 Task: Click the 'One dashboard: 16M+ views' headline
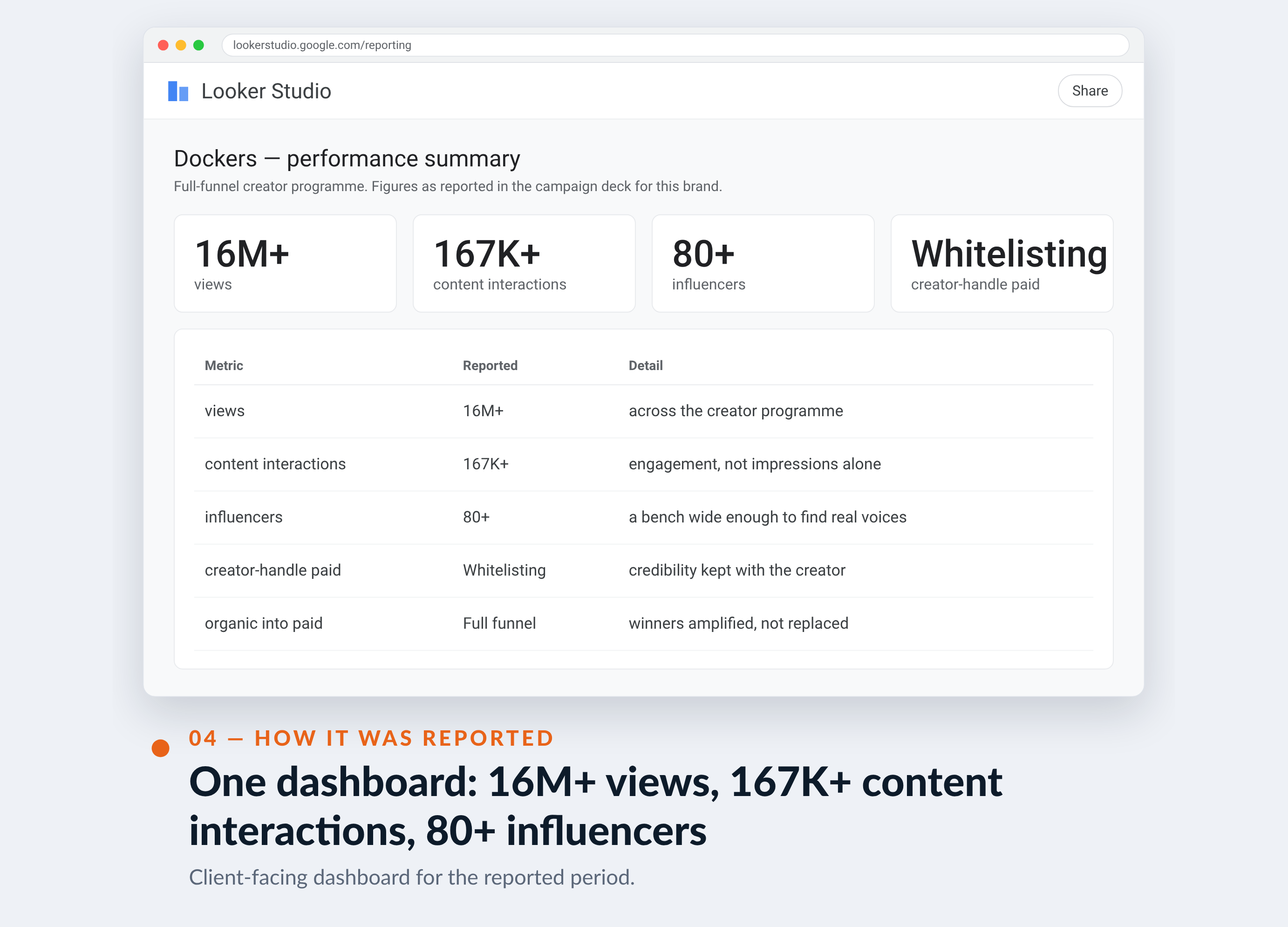(x=596, y=806)
